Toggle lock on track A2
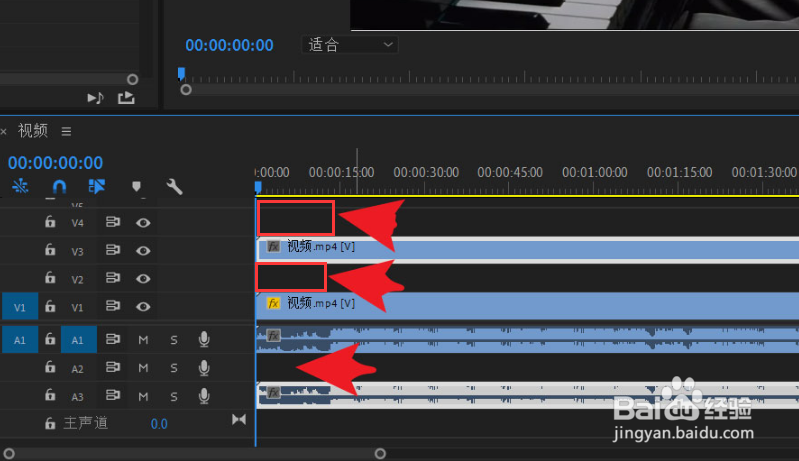Image resolution: width=799 pixels, height=461 pixels. [x=50, y=367]
